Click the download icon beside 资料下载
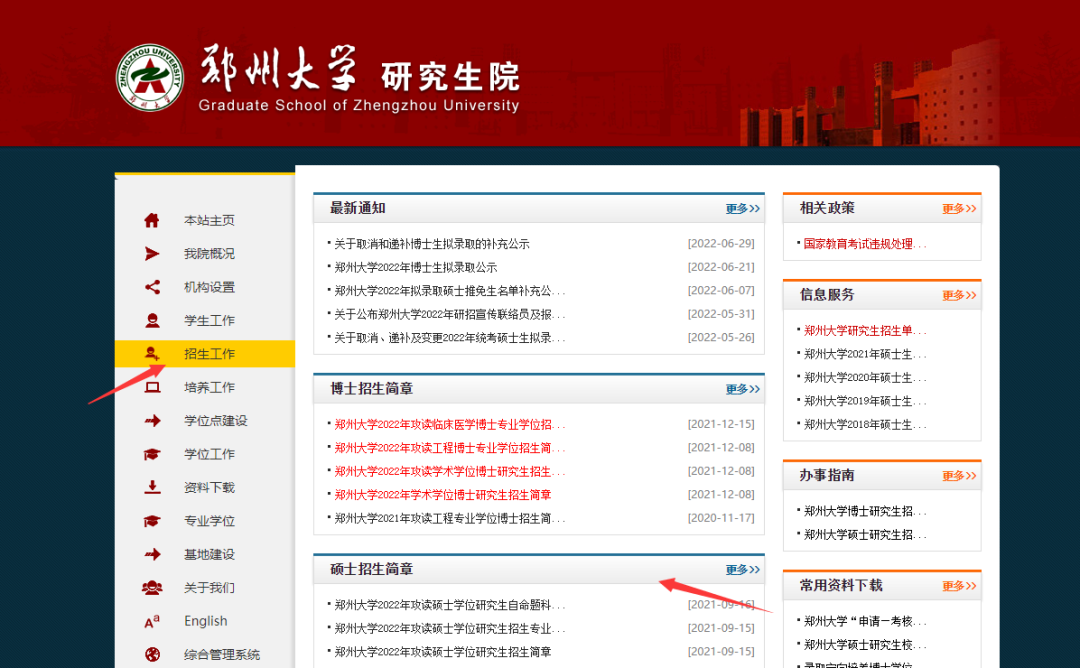The image size is (1080, 668). coord(152,488)
